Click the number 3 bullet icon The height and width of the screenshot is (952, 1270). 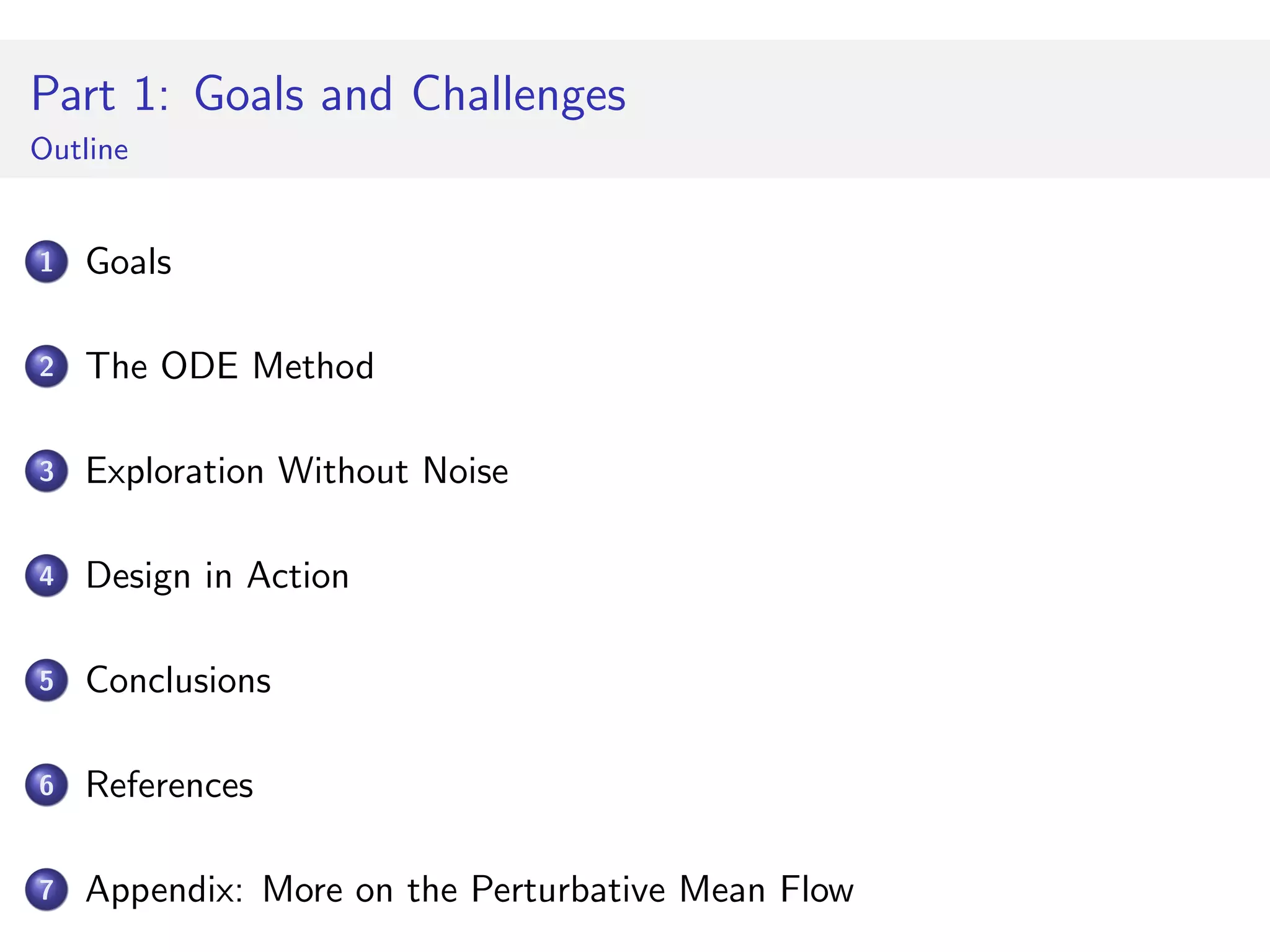coord(47,471)
